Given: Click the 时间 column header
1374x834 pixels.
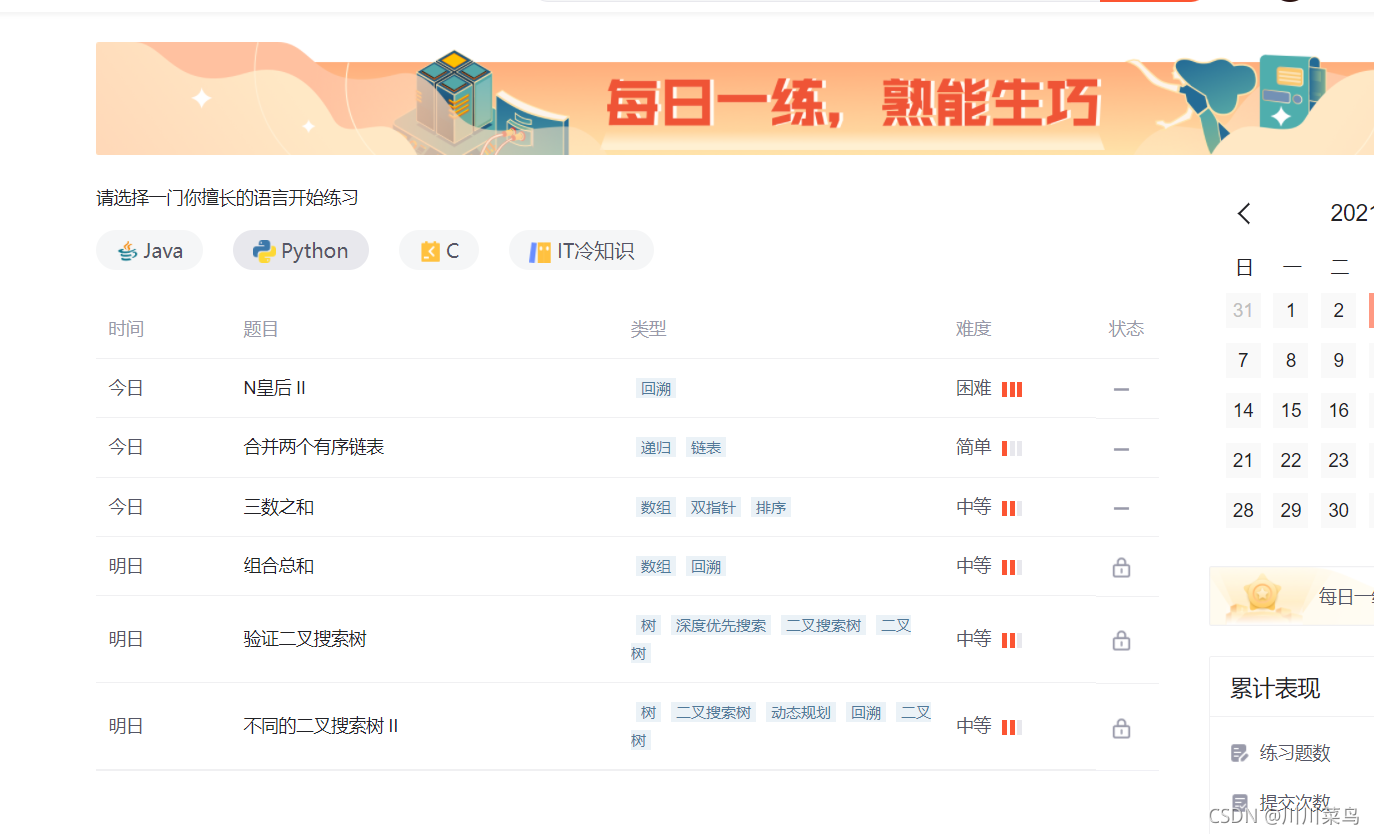Looking at the screenshot, I should (x=126, y=329).
